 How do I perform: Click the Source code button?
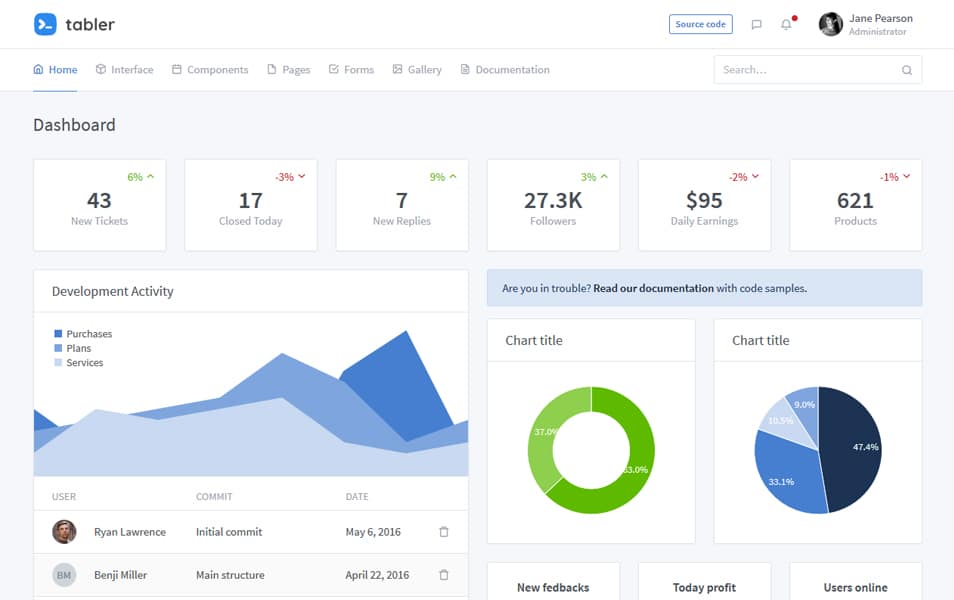[700, 25]
